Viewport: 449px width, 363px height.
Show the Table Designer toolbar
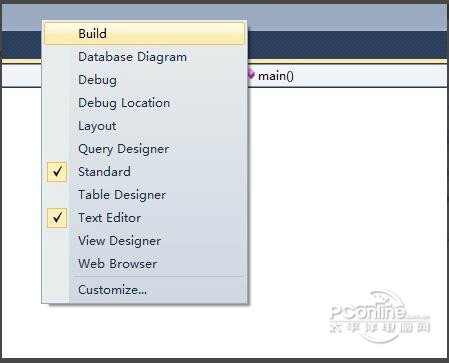(144, 195)
